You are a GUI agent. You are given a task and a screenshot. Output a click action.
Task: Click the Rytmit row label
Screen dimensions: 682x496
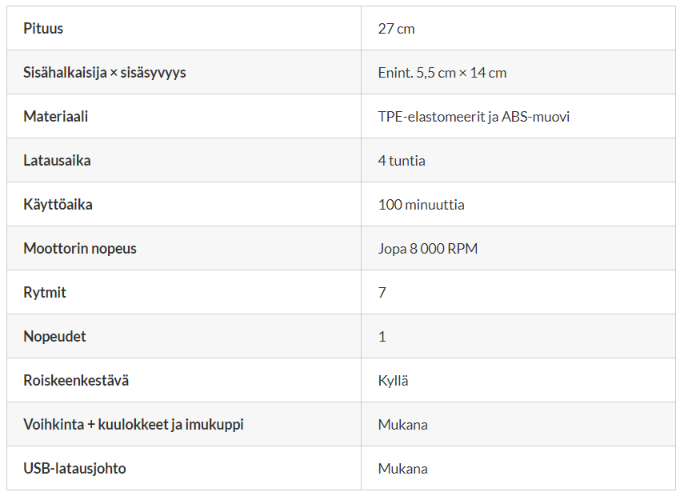coord(45,293)
